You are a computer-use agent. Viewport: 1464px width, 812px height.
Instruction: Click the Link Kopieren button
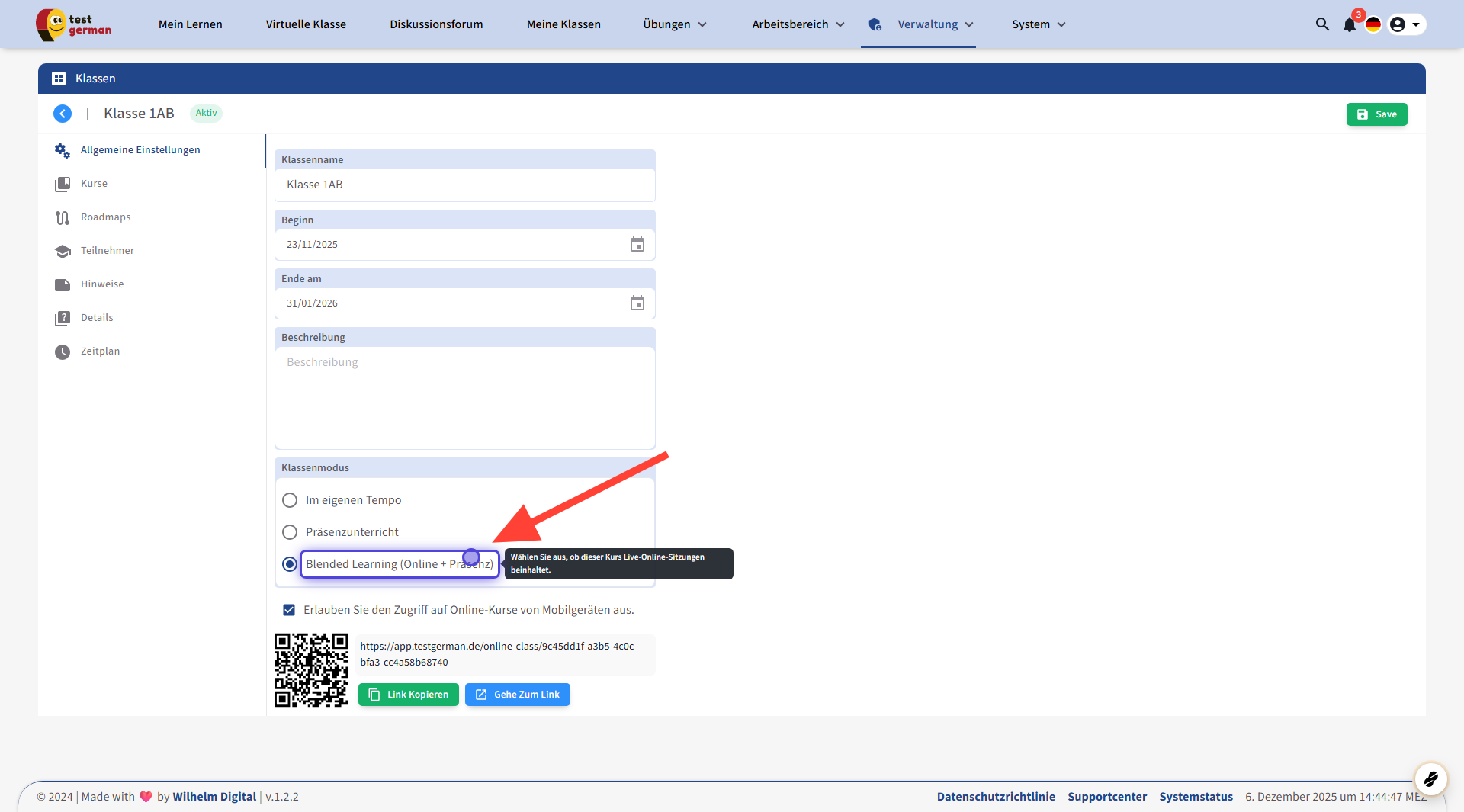tap(409, 695)
